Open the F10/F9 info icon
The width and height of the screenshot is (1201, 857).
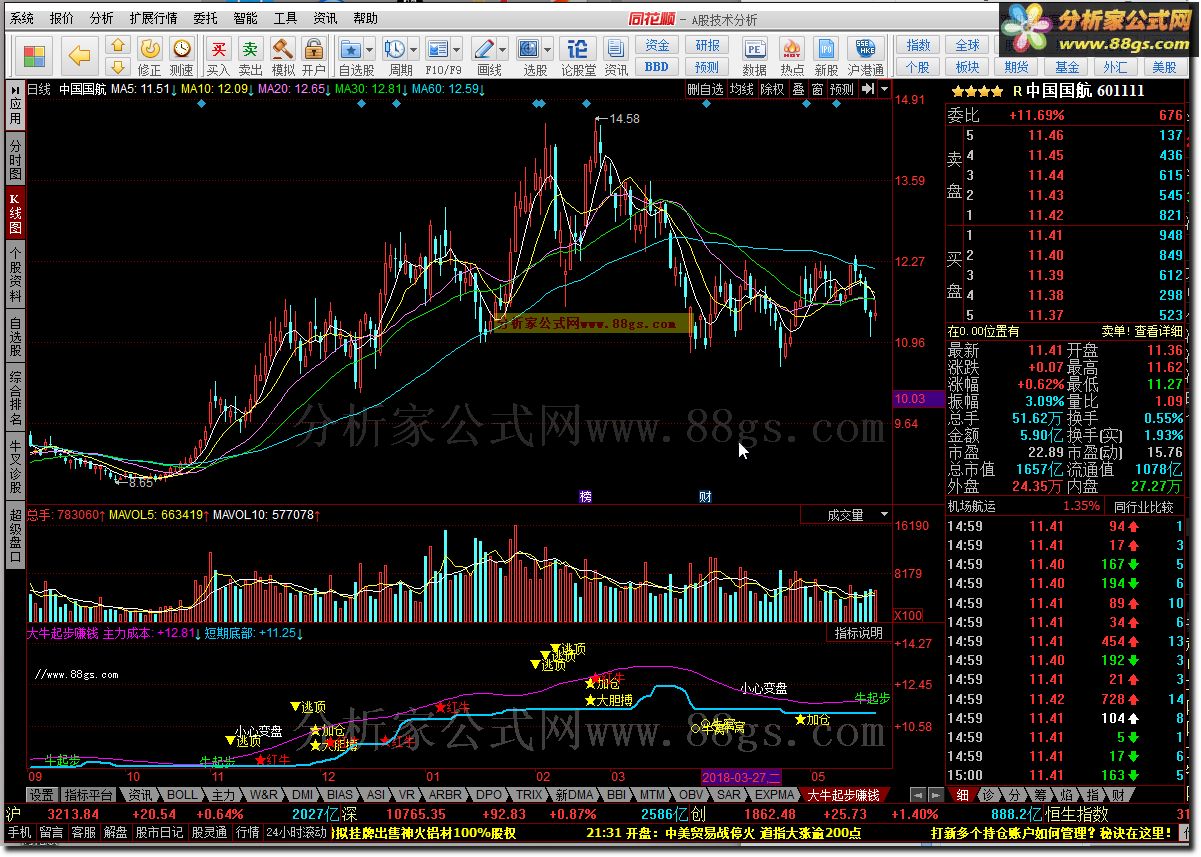point(438,48)
